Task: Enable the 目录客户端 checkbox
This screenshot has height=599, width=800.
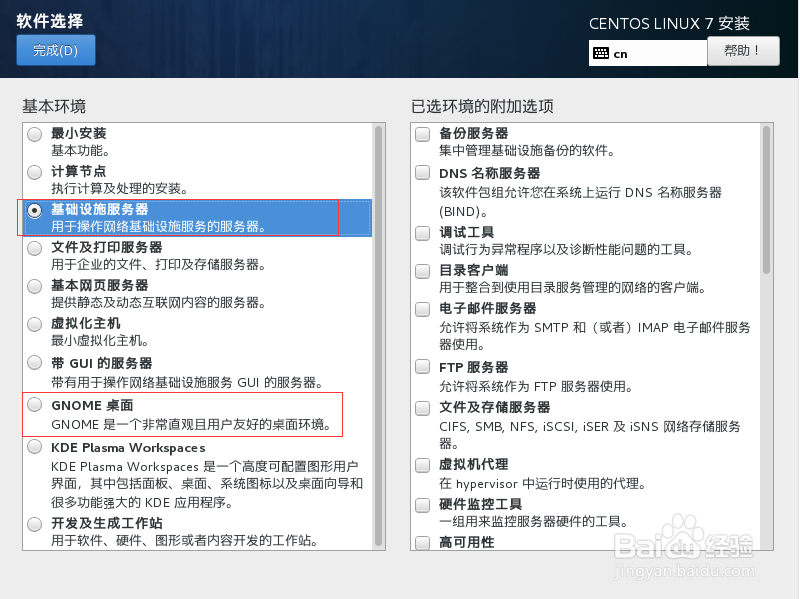Action: click(422, 271)
